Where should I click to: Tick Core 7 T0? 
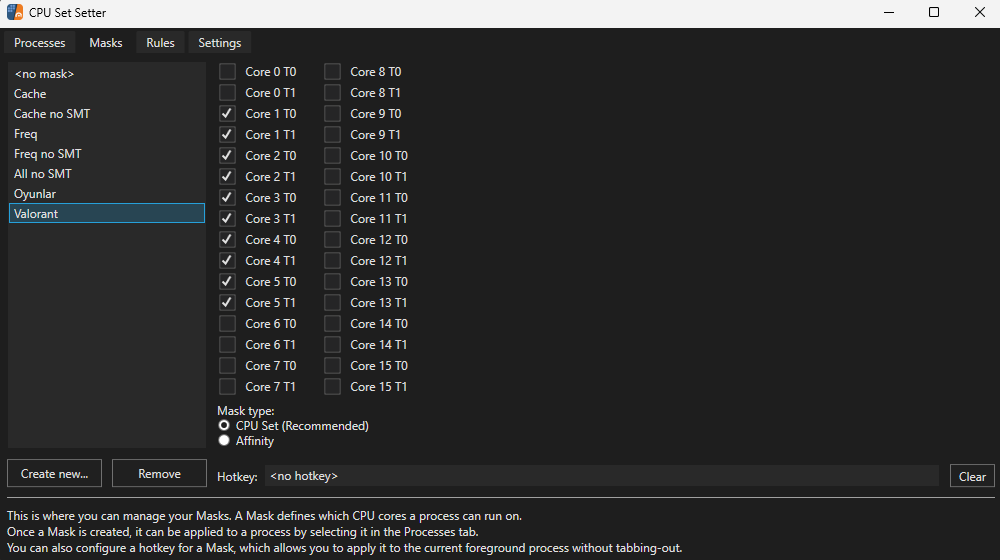click(227, 366)
